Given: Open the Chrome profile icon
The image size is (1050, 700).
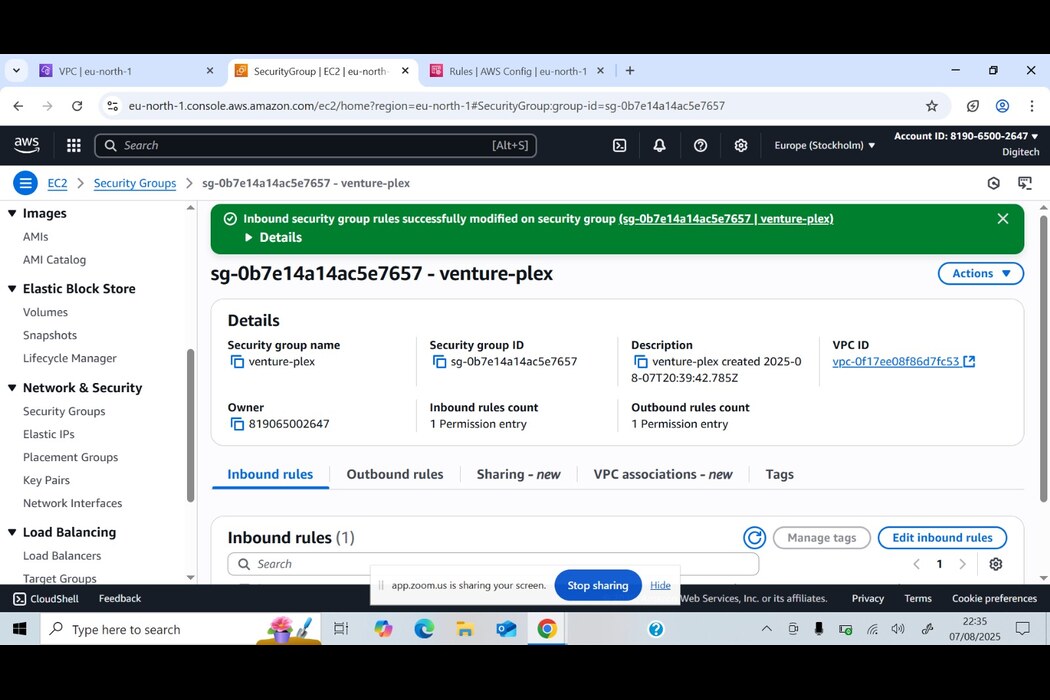Looking at the screenshot, I should [1002, 106].
